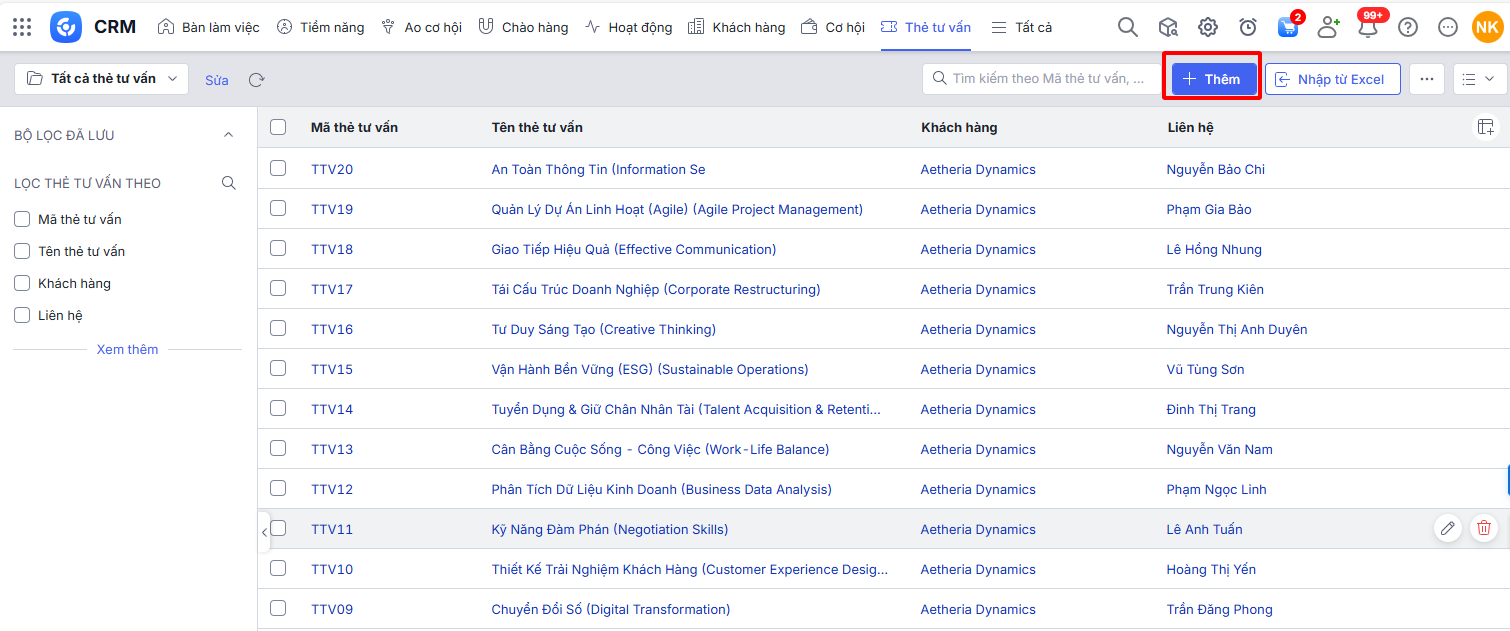Click the refresh icon next to Sửa

tap(257, 80)
